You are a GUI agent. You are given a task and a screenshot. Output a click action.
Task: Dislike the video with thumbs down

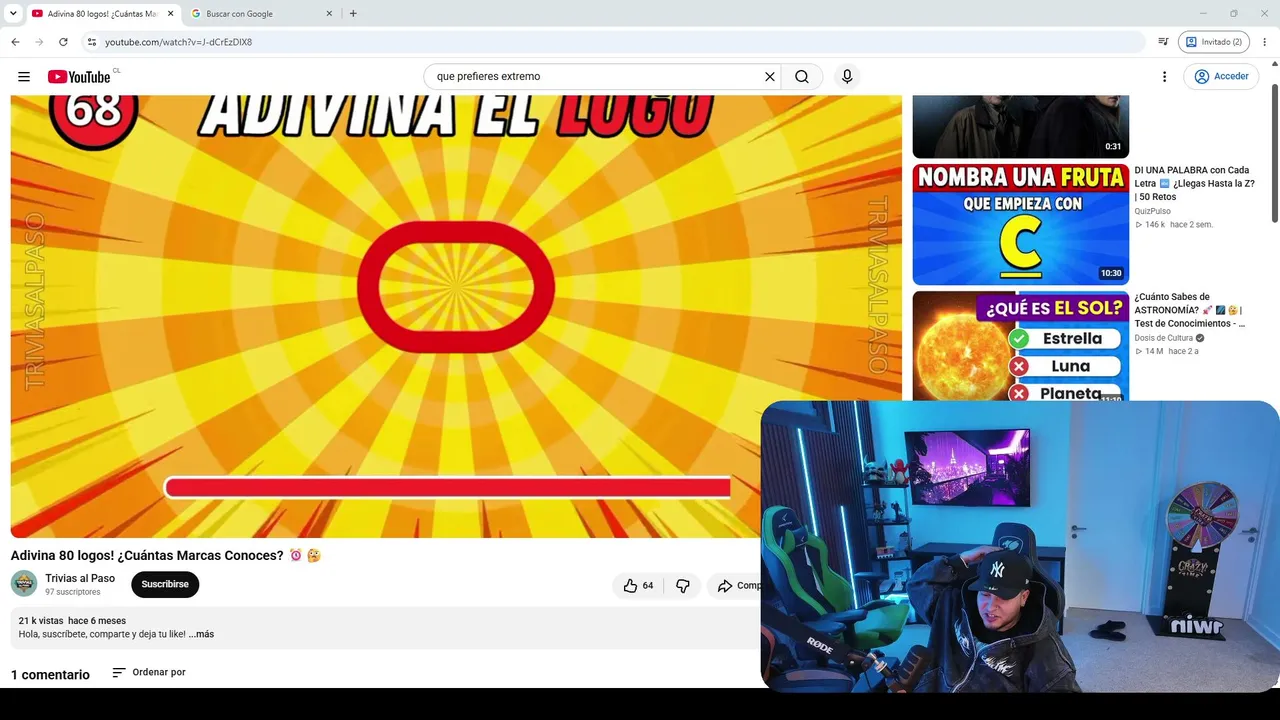click(x=683, y=585)
